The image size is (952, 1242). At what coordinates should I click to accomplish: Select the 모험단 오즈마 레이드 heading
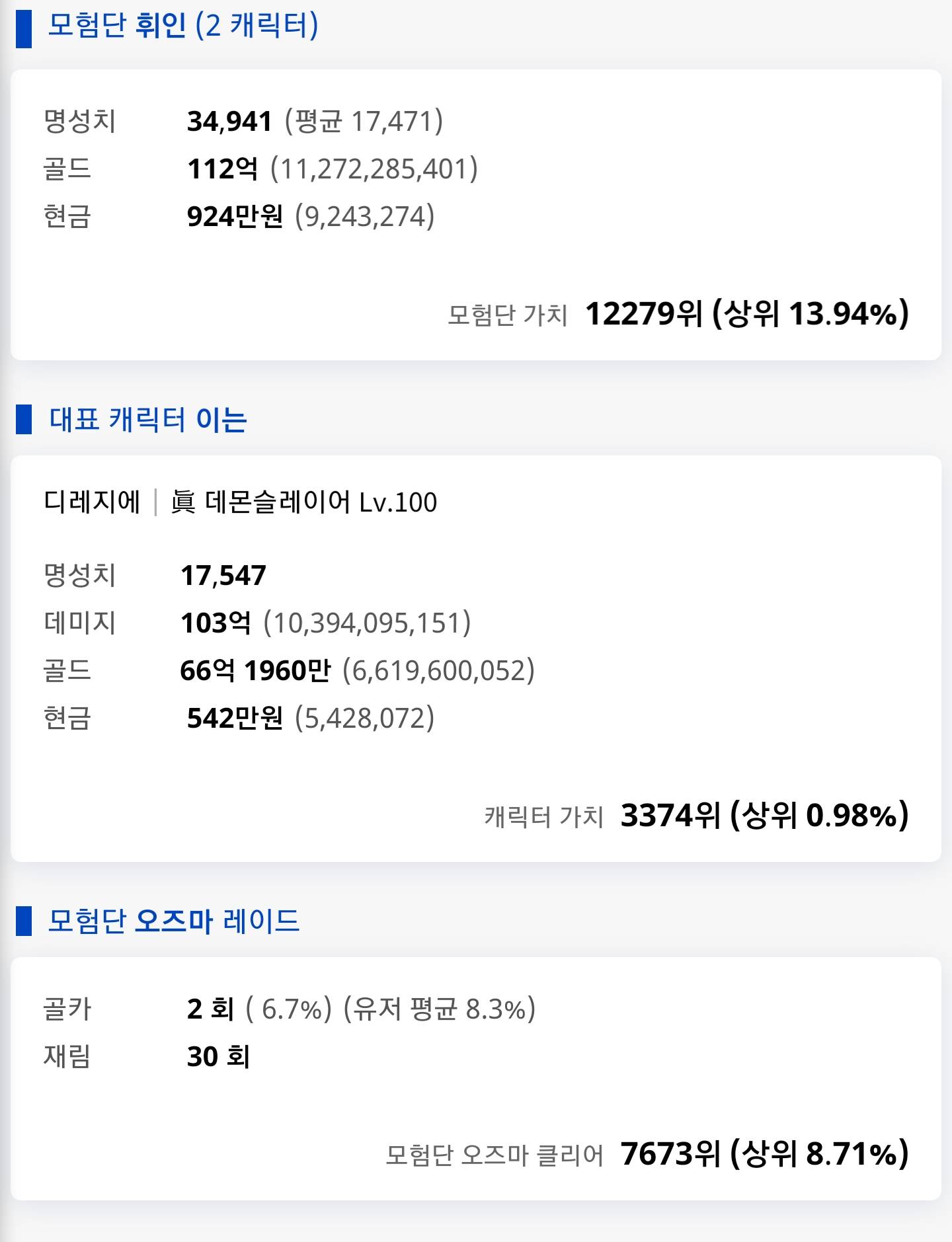click(x=174, y=921)
